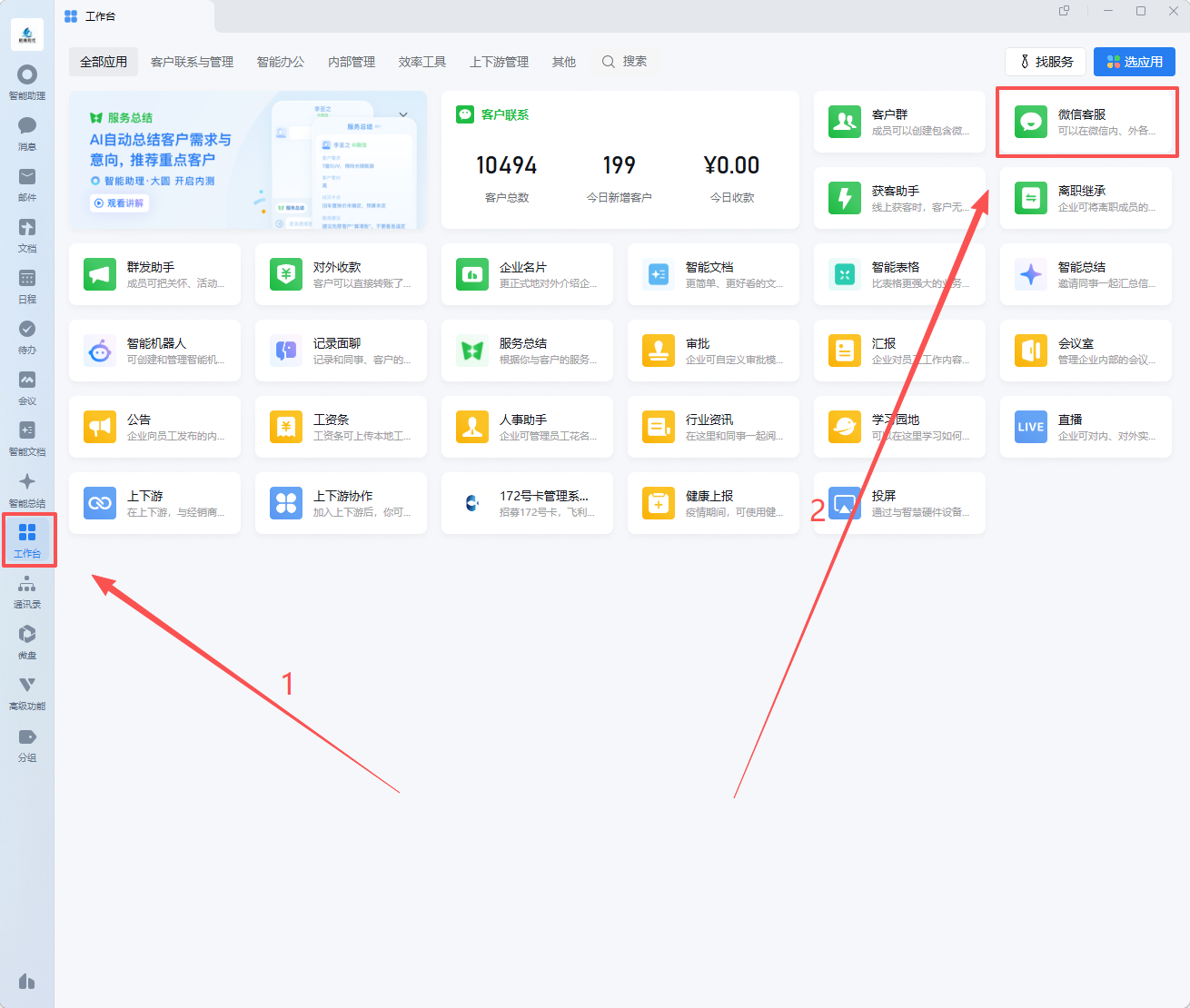Click 观看讲解 in the banner
Image resolution: width=1190 pixels, height=1008 pixels.
[x=119, y=203]
